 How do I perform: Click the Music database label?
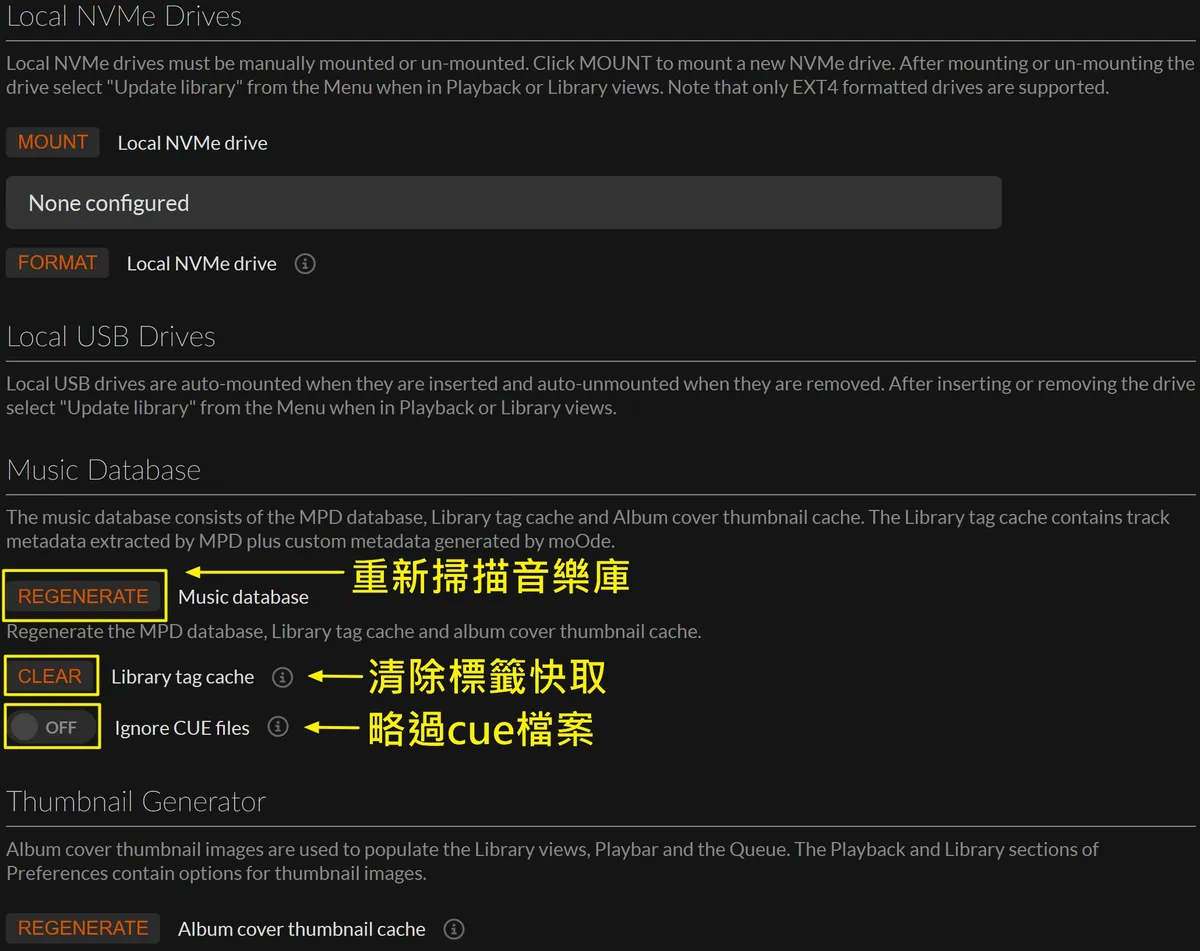click(x=243, y=597)
